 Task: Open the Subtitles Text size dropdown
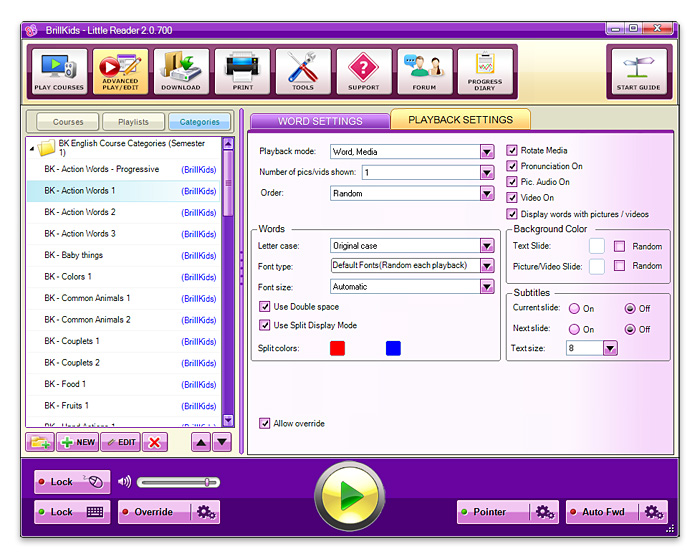tap(610, 349)
